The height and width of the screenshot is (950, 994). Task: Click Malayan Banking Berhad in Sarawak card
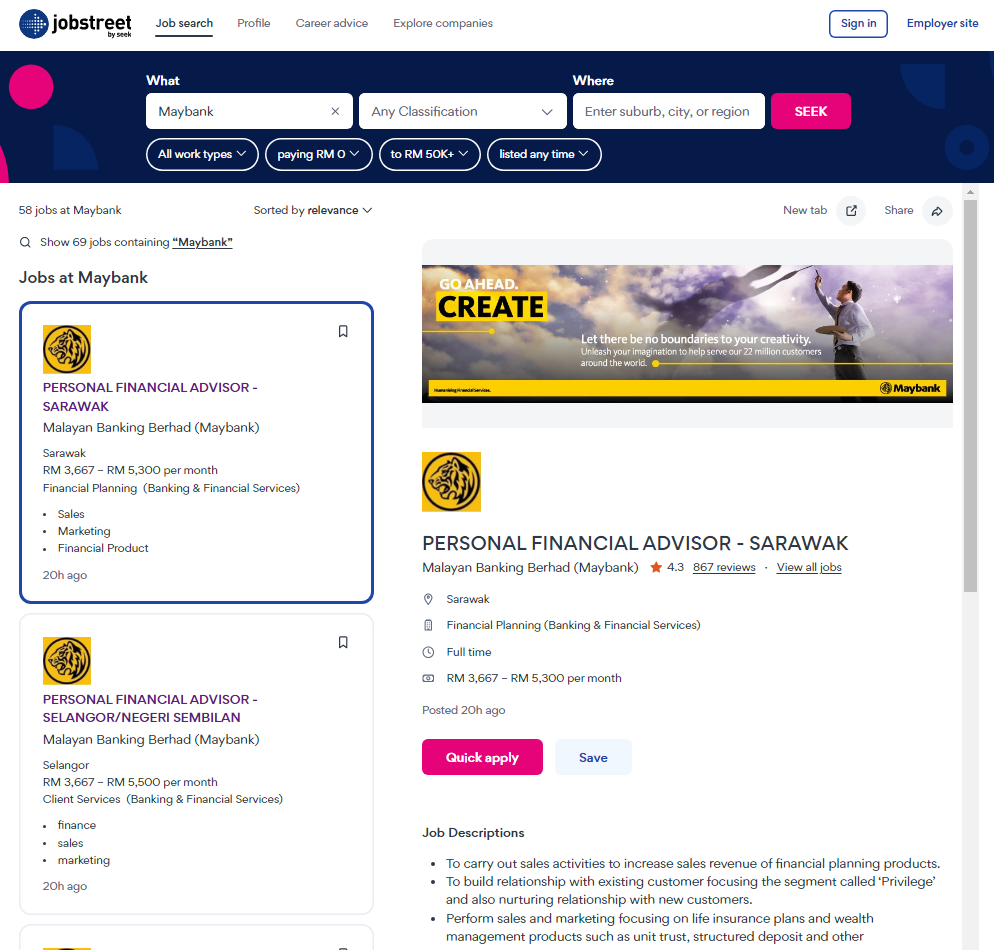tap(151, 428)
